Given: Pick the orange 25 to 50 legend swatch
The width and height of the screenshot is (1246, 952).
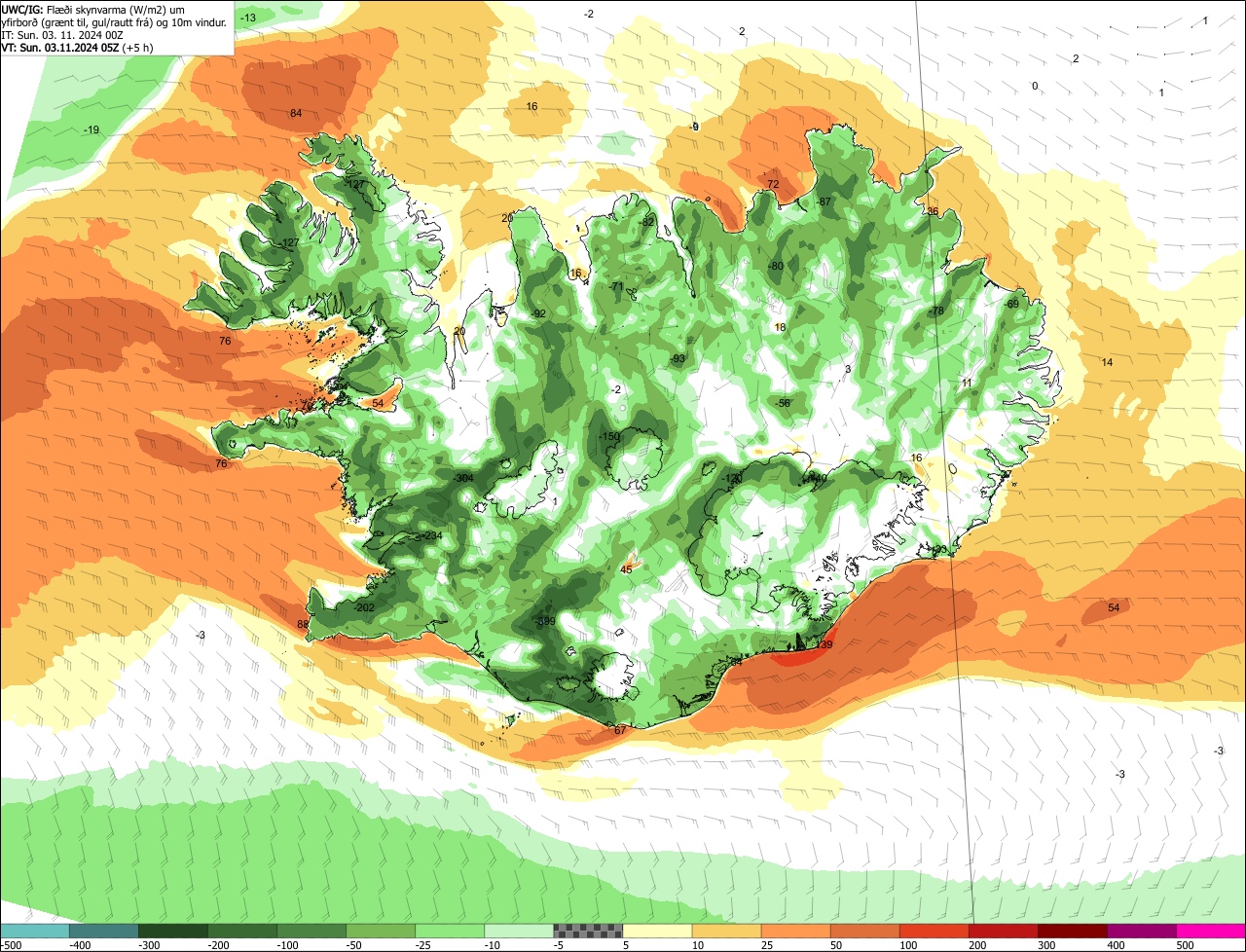Looking at the screenshot, I should (794, 931).
